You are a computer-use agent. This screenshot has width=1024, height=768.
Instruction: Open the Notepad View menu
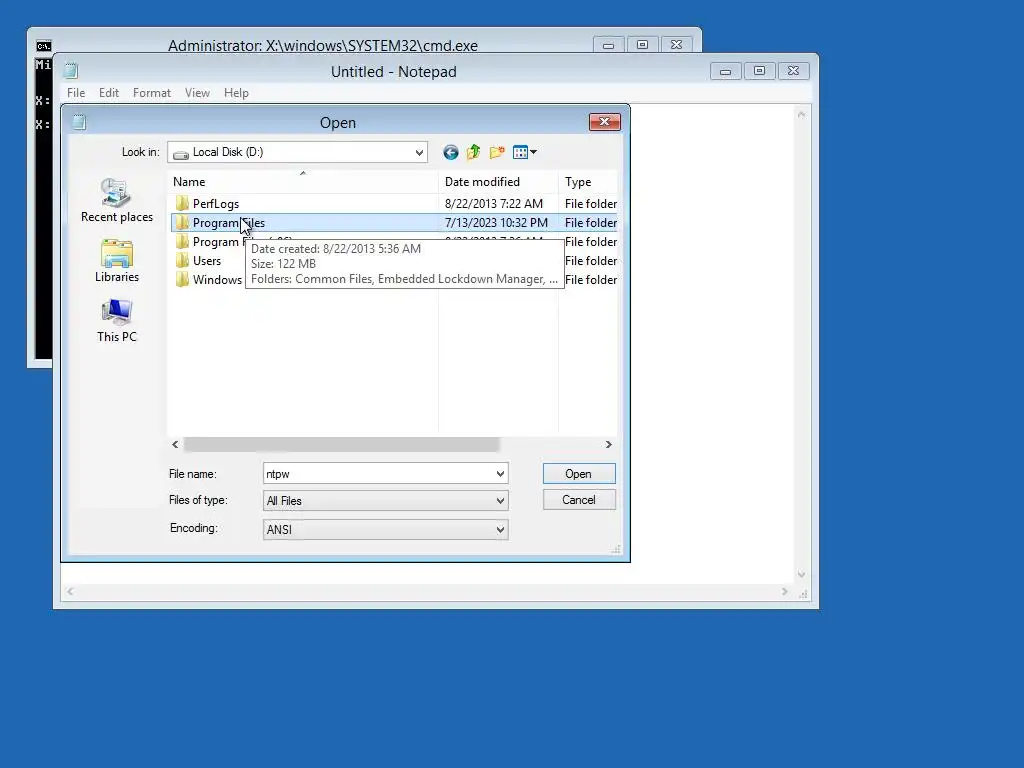point(197,93)
